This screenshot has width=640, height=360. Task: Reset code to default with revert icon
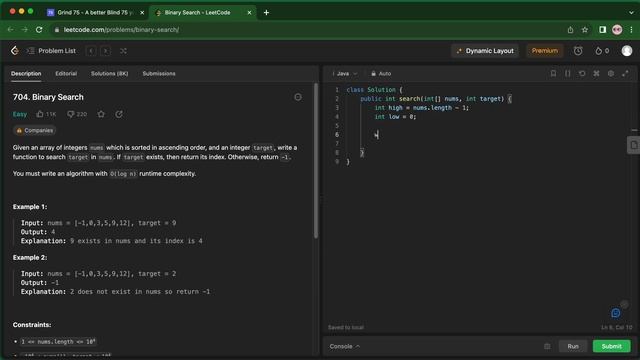coord(582,73)
